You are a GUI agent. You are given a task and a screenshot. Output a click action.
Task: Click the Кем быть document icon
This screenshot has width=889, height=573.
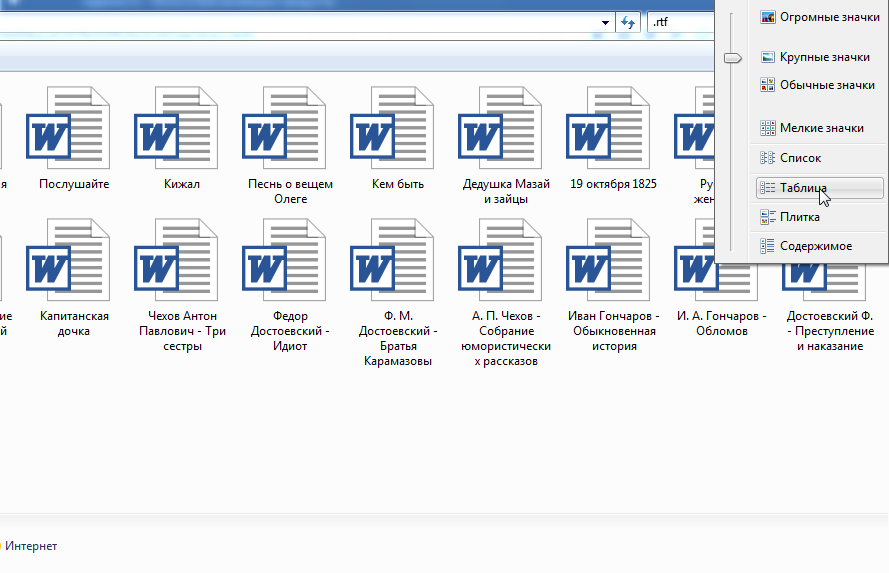pyautogui.click(x=392, y=128)
